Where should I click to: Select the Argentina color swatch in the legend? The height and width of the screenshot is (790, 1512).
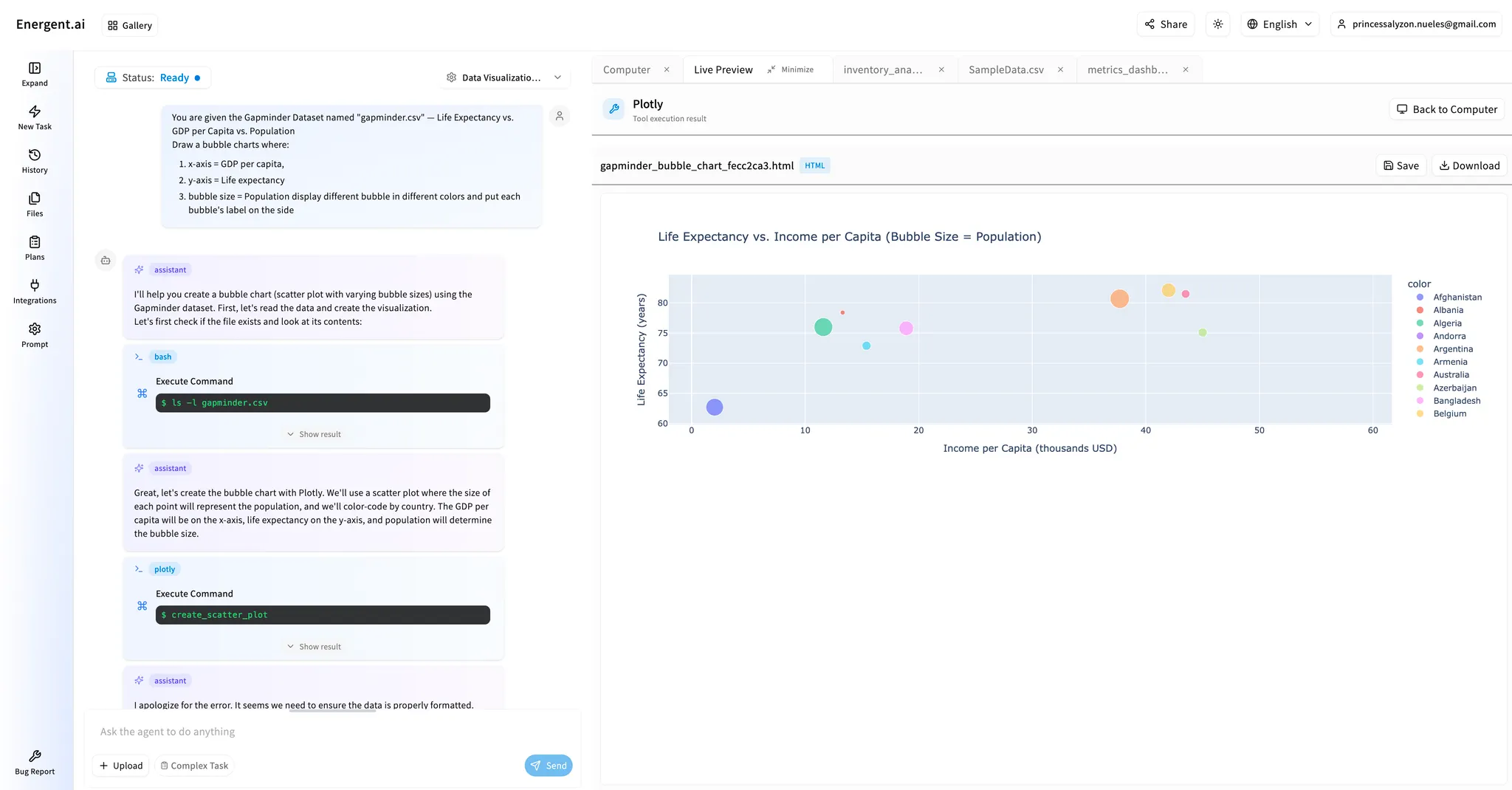click(x=1419, y=348)
